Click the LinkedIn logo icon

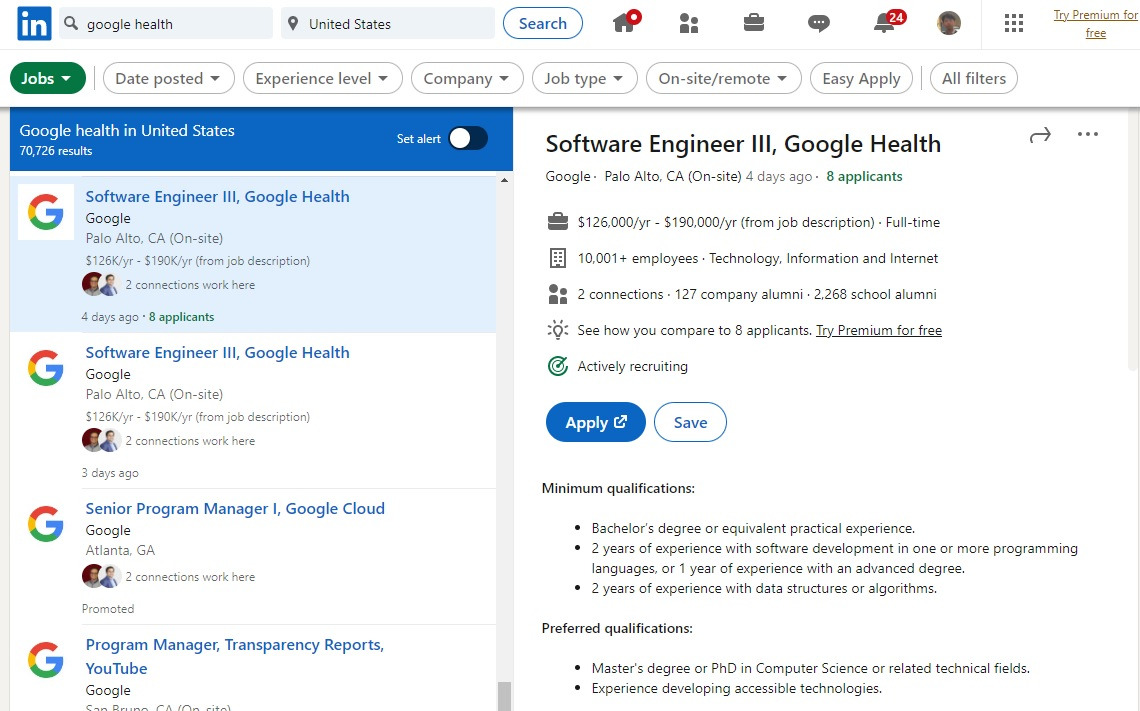click(34, 24)
